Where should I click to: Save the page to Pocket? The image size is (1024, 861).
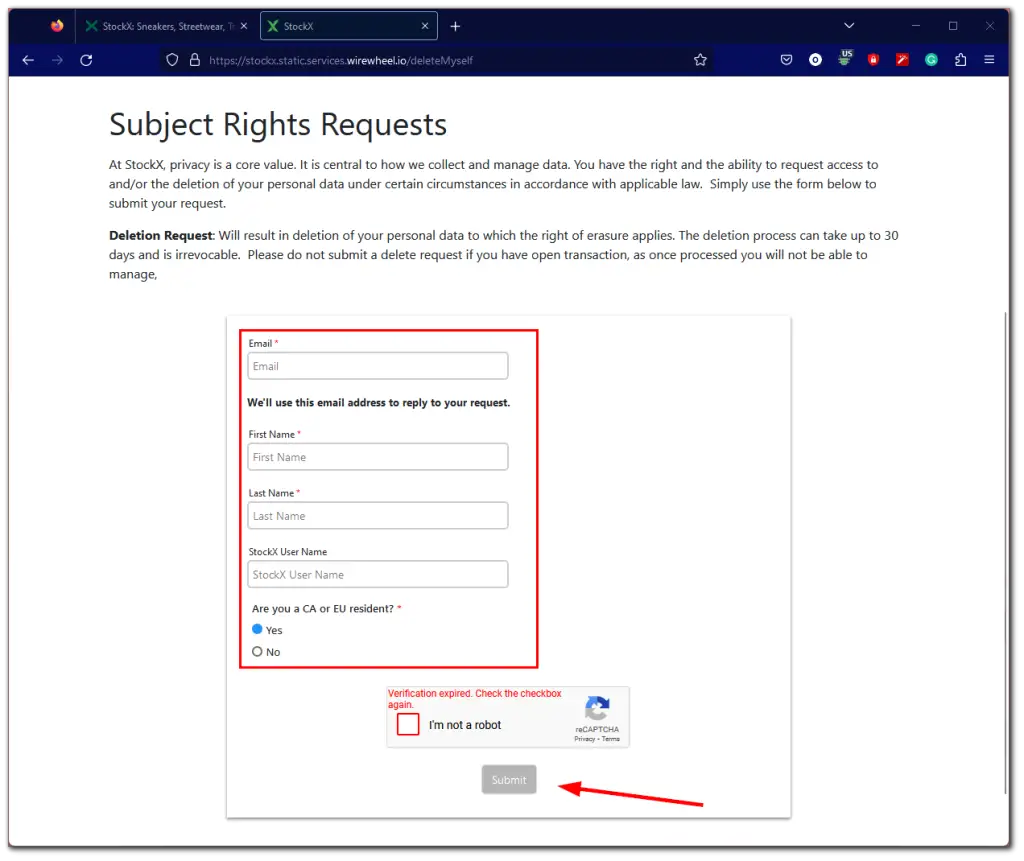[786, 60]
